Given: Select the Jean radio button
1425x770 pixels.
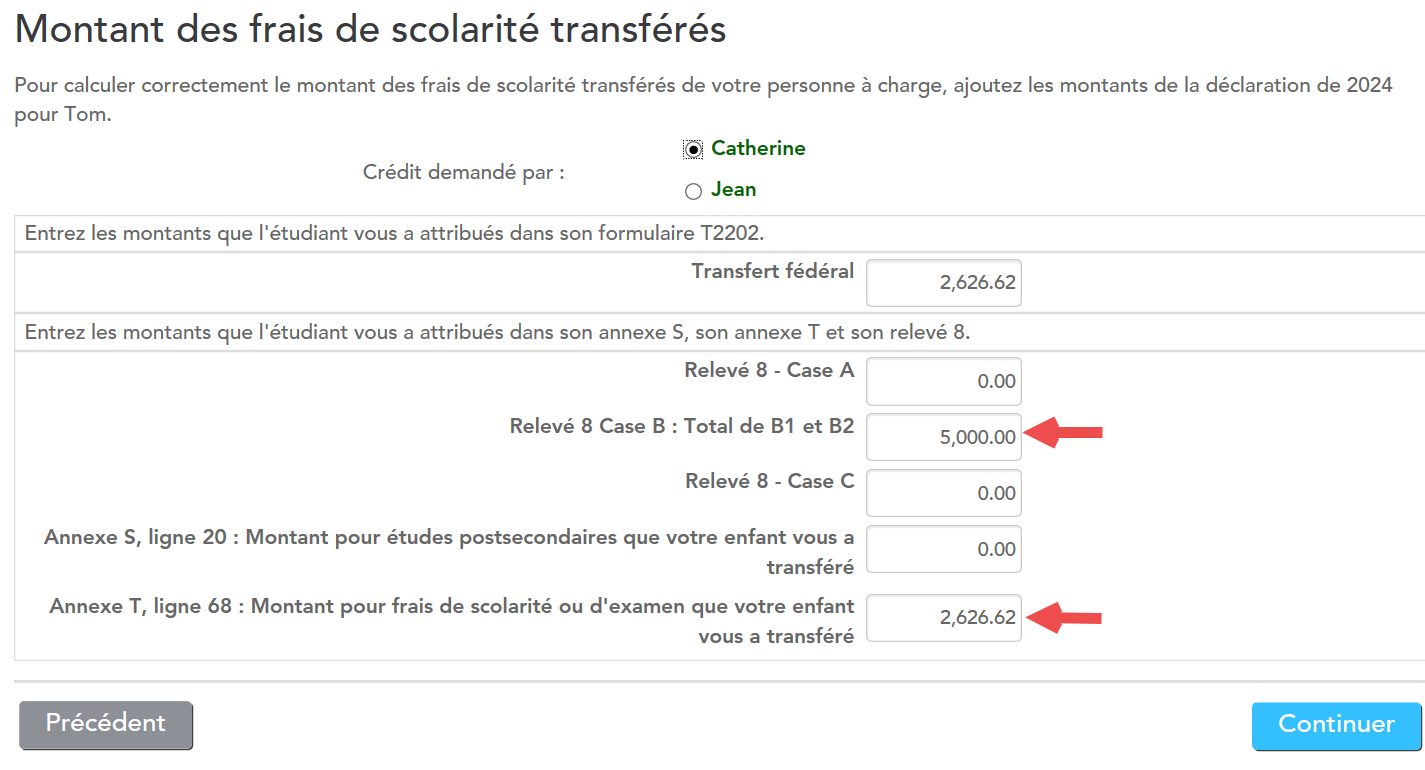Looking at the screenshot, I should (x=693, y=191).
